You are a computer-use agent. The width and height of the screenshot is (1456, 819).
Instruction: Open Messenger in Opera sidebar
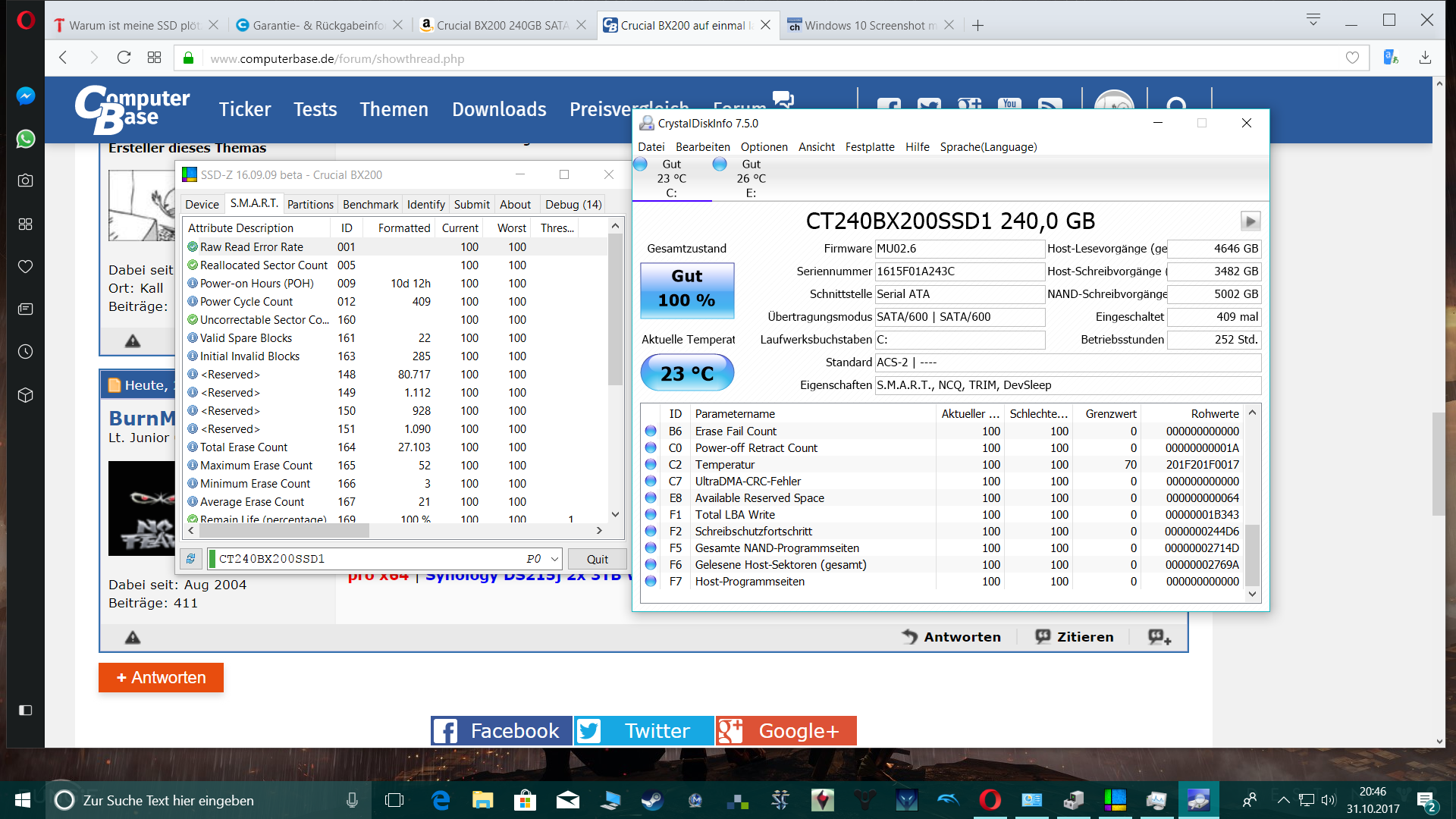(25, 96)
